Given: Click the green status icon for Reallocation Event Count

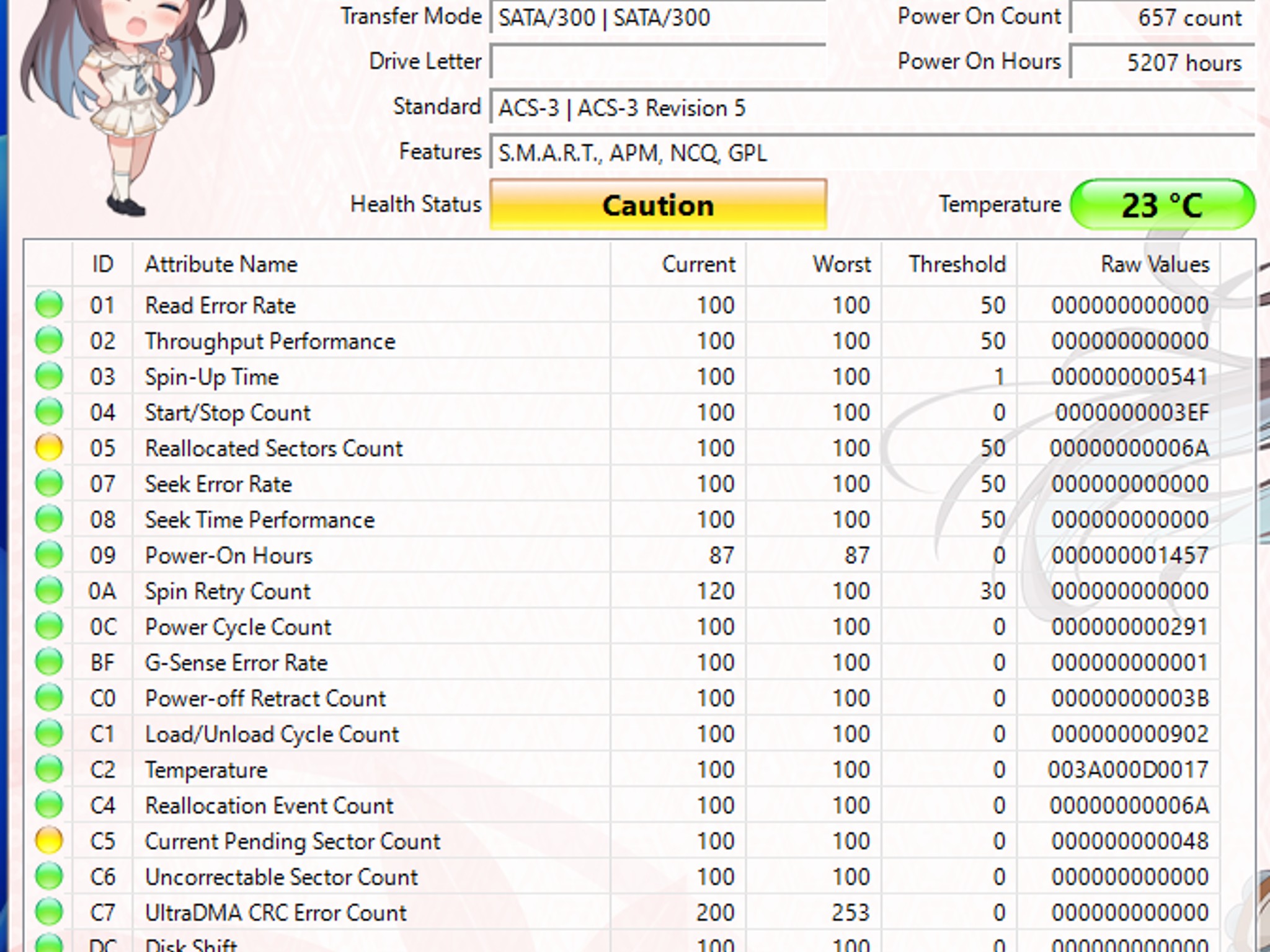Looking at the screenshot, I should pyautogui.click(x=49, y=805).
